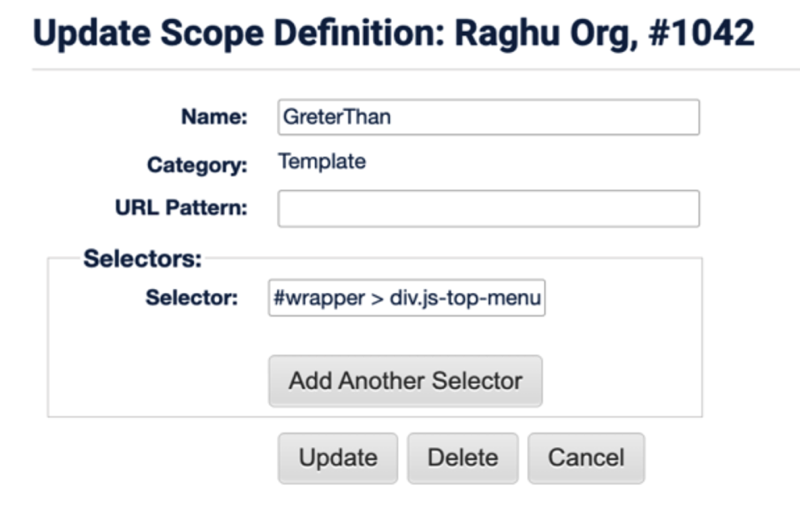The height and width of the screenshot is (508, 800).
Task: Click the divider line below the heading
Action: coord(400,70)
